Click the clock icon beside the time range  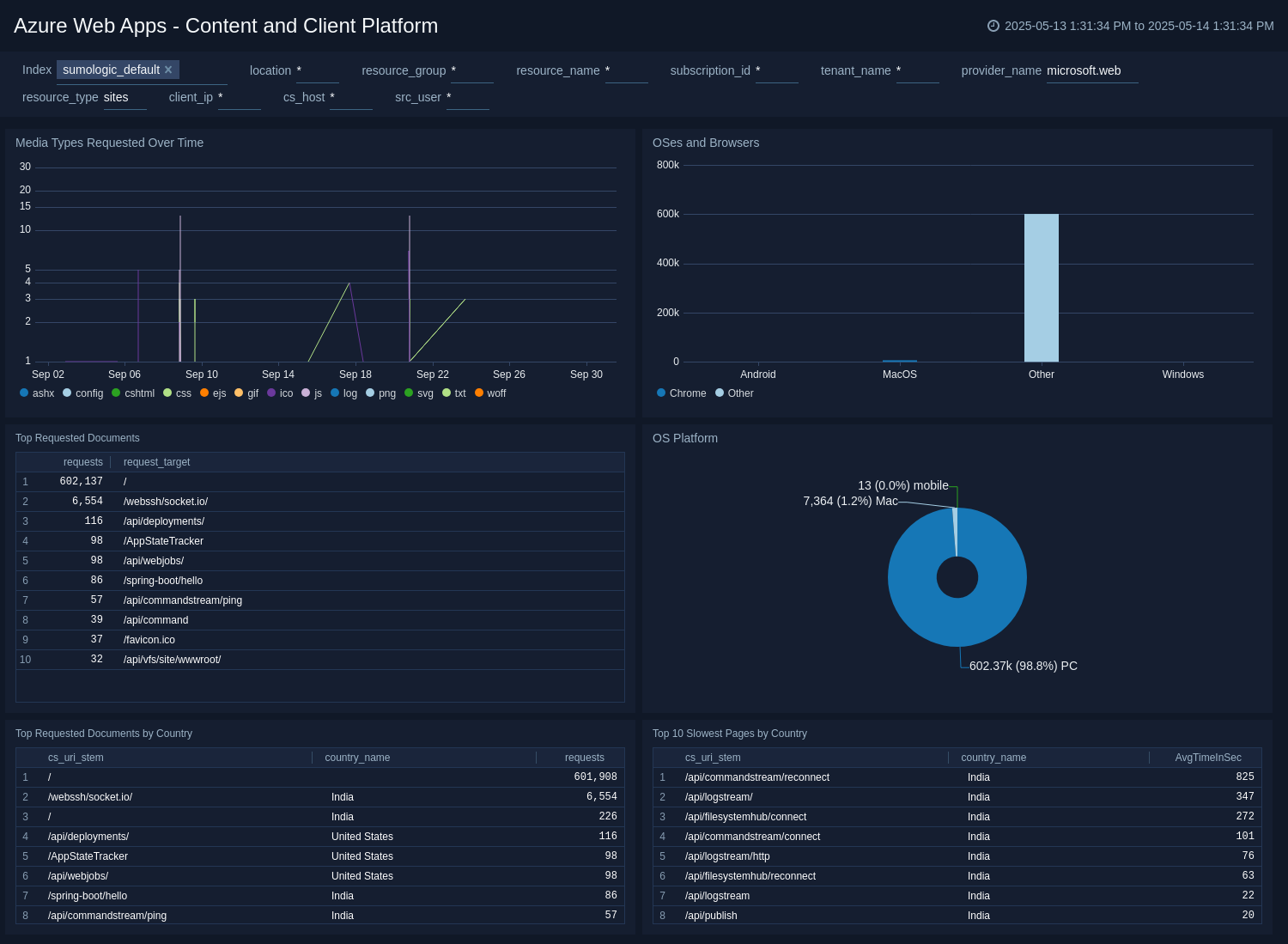tap(993, 26)
